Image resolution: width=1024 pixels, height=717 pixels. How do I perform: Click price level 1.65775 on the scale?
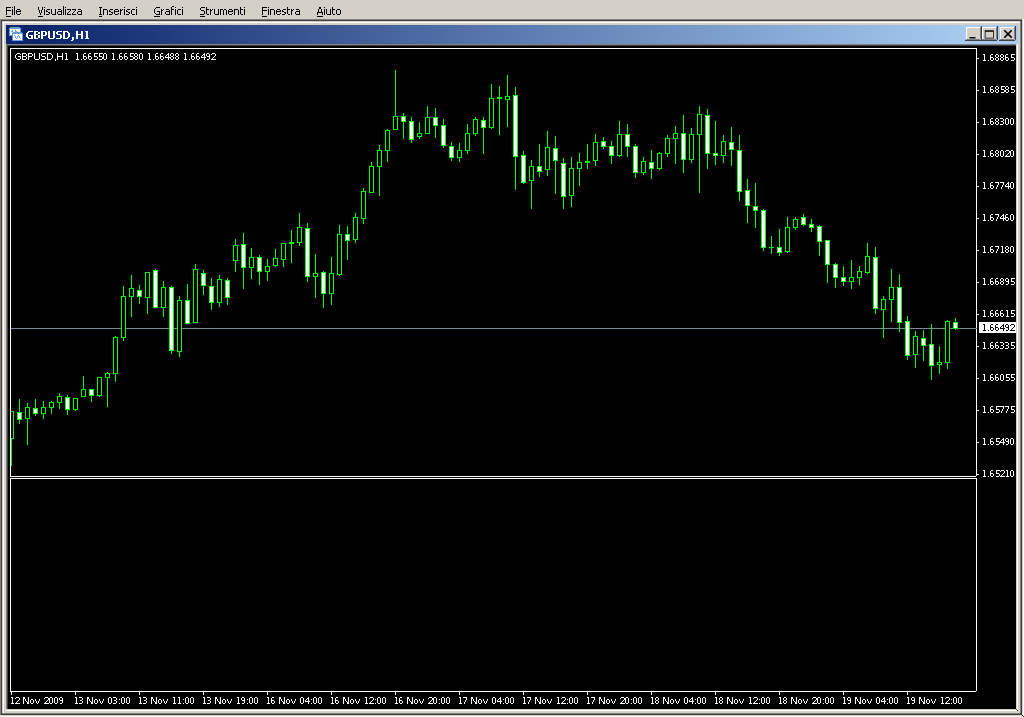pos(999,409)
